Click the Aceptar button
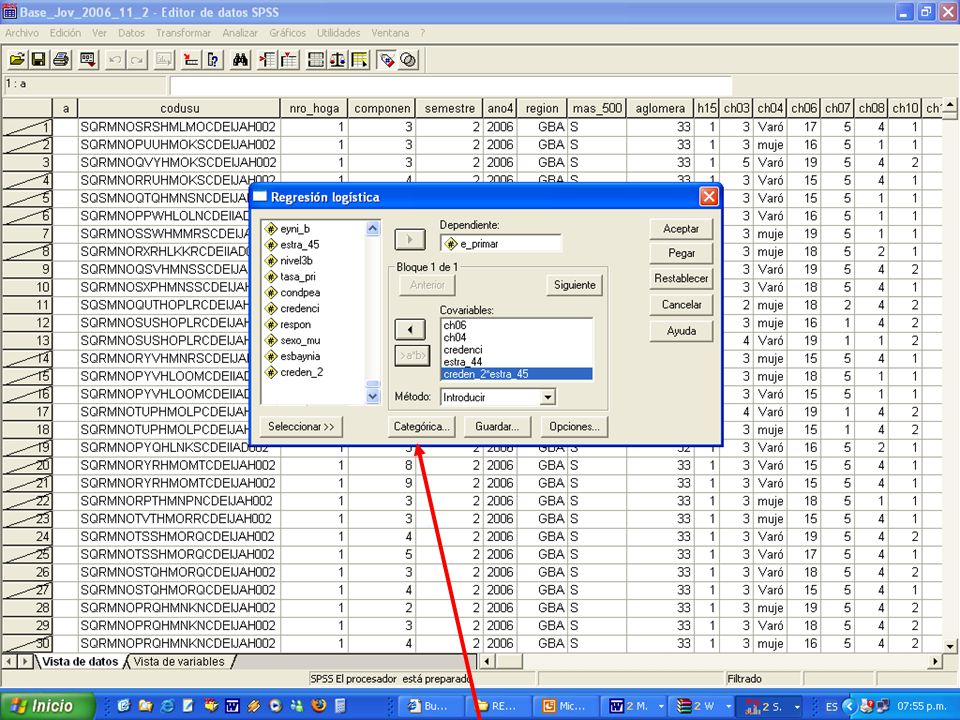The width and height of the screenshot is (960, 720). [681, 228]
